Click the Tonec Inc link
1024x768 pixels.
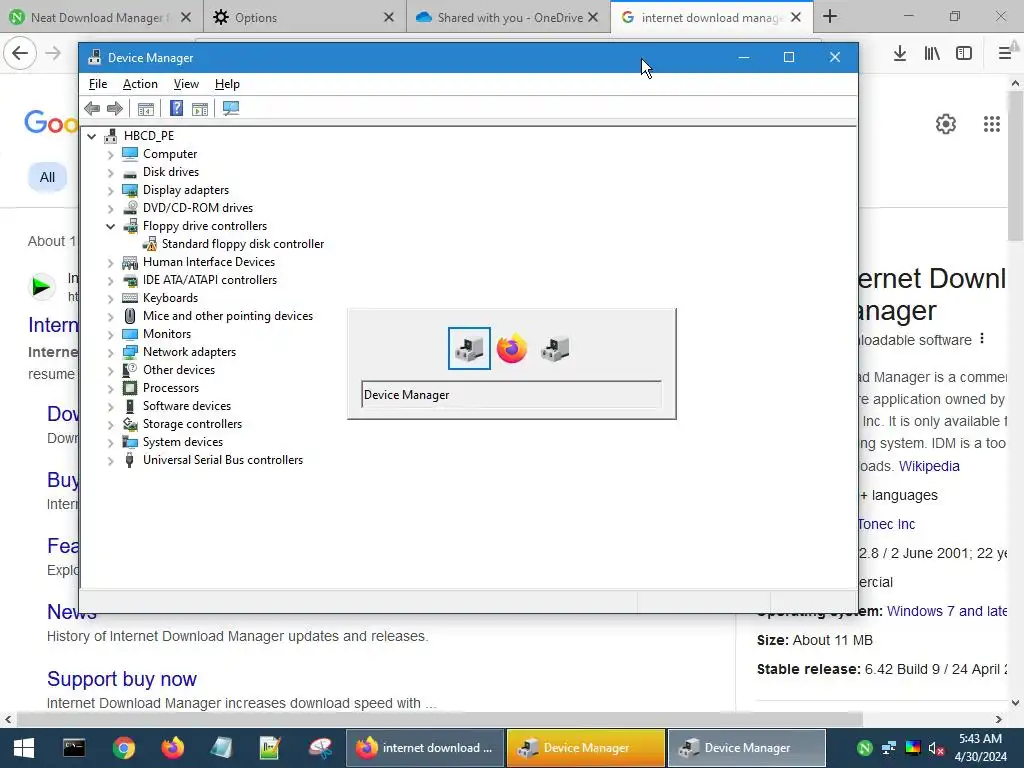tap(886, 524)
